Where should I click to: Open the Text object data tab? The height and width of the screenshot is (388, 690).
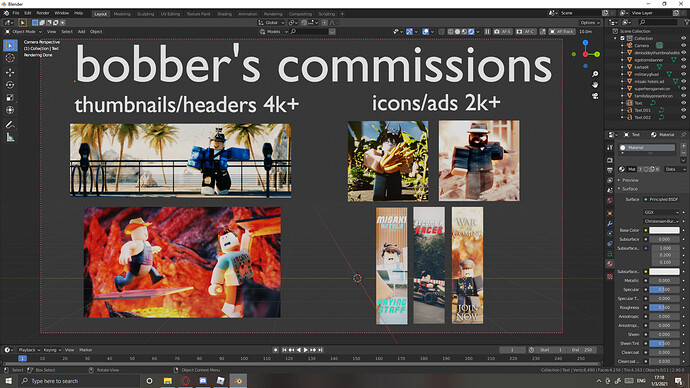click(609, 254)
